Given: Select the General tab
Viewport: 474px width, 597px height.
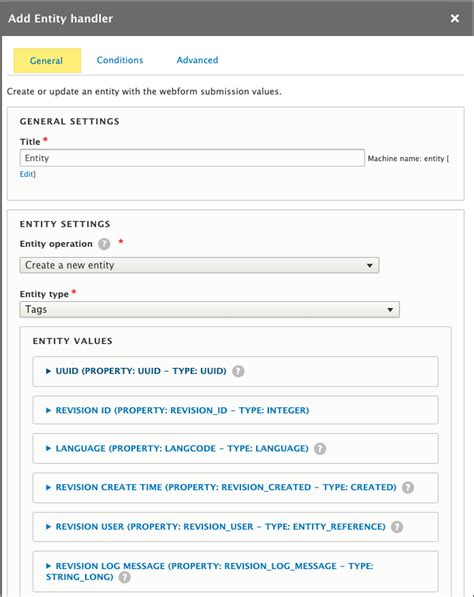Looking at the screenshot, I should [x=47, y=60].
